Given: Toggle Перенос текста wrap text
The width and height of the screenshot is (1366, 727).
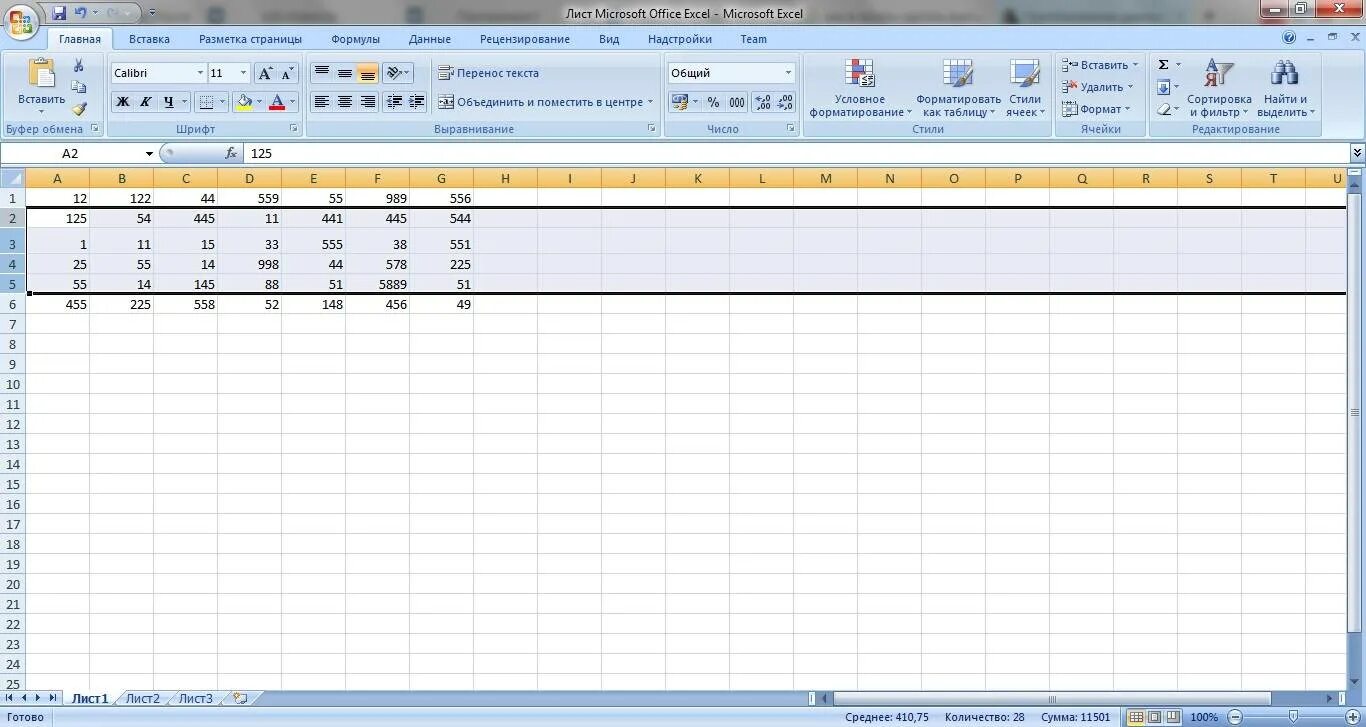Looking at the screenshot, I should [488, 73].
